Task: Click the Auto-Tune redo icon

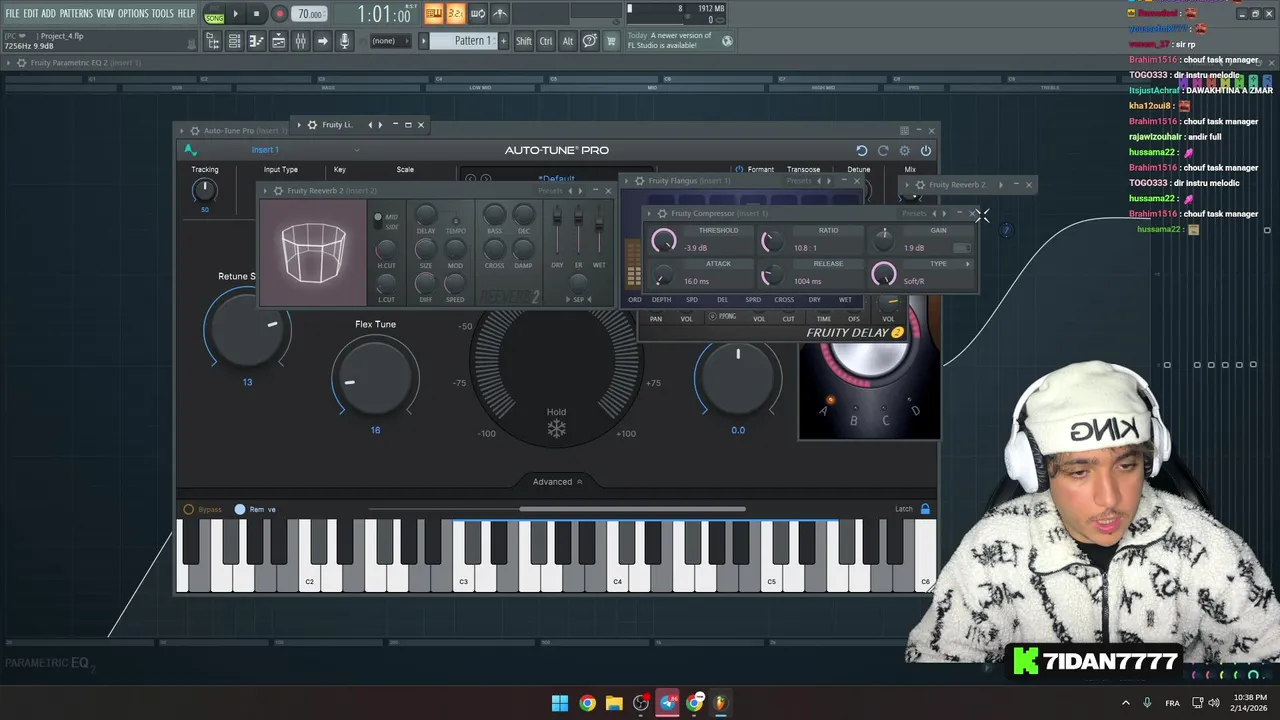Action: coord(883,150)
